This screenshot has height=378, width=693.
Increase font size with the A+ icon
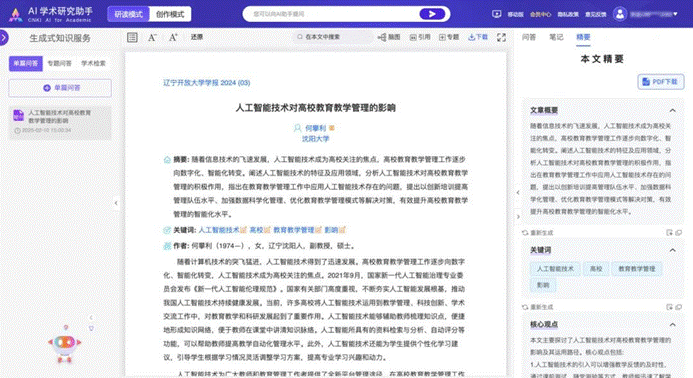pos(173,38)
